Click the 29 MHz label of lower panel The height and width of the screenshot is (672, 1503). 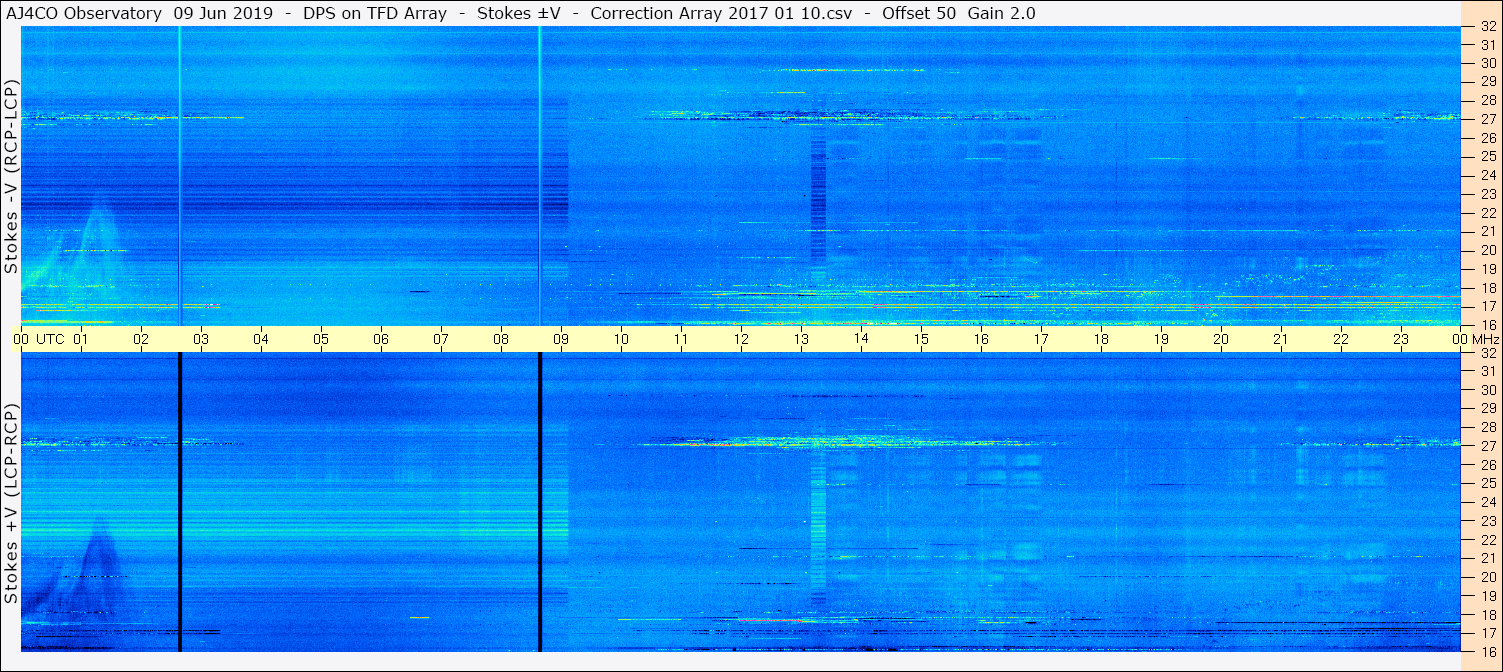1487,408
